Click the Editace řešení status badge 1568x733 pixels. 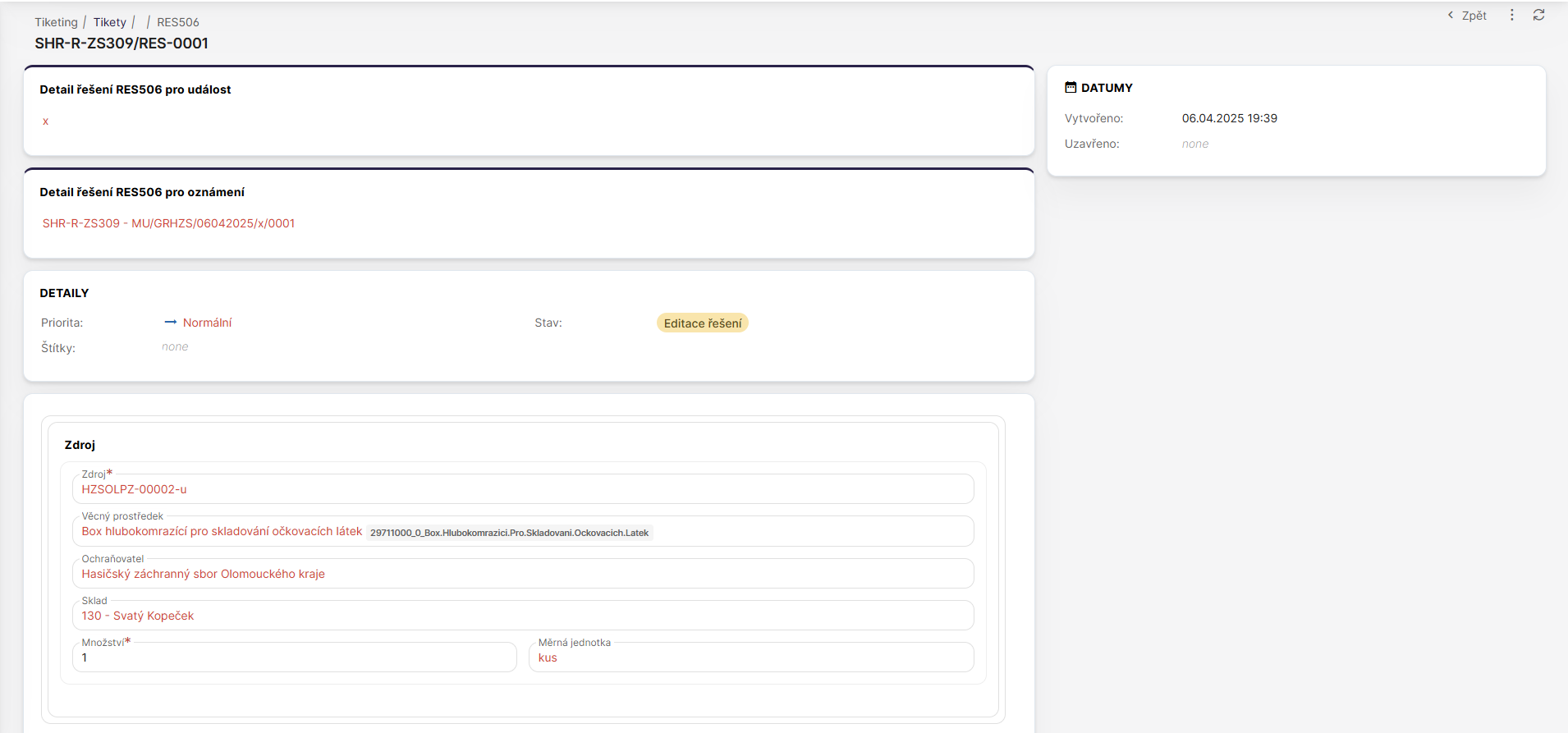click(702, 323)
